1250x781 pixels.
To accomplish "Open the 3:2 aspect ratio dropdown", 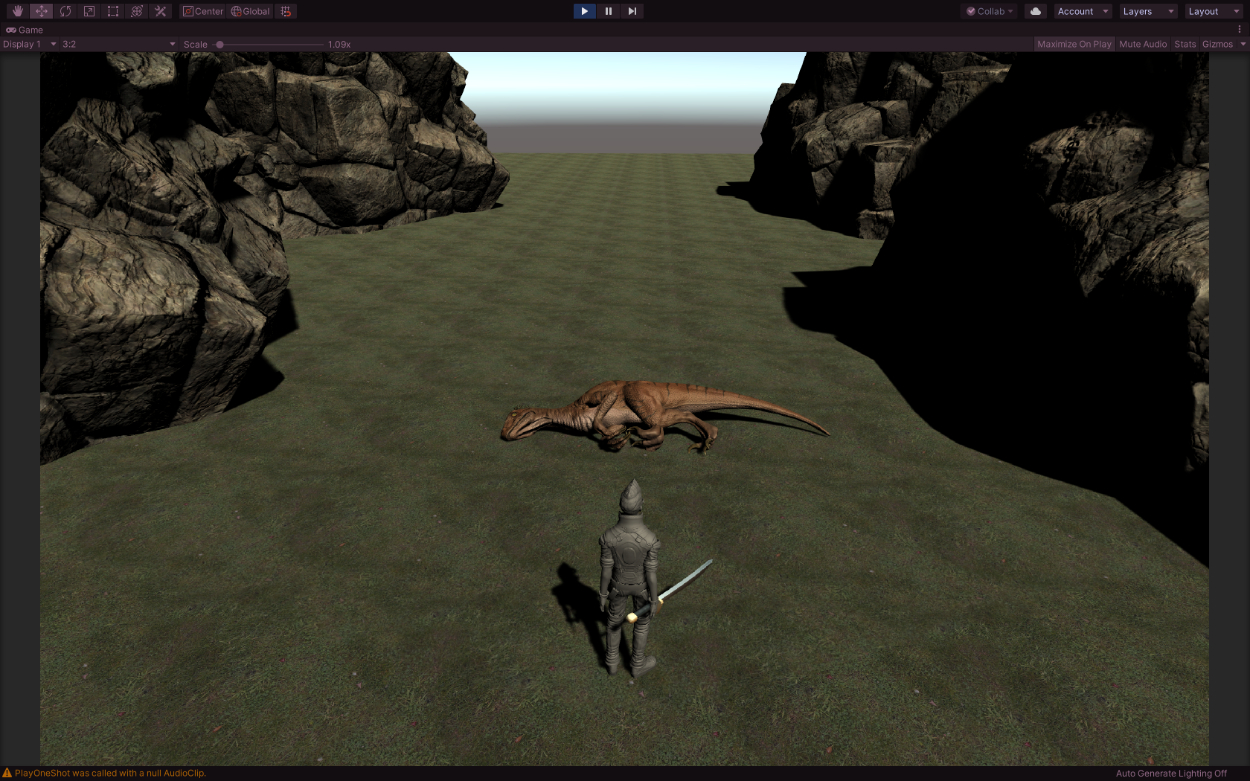I will 118,44.
